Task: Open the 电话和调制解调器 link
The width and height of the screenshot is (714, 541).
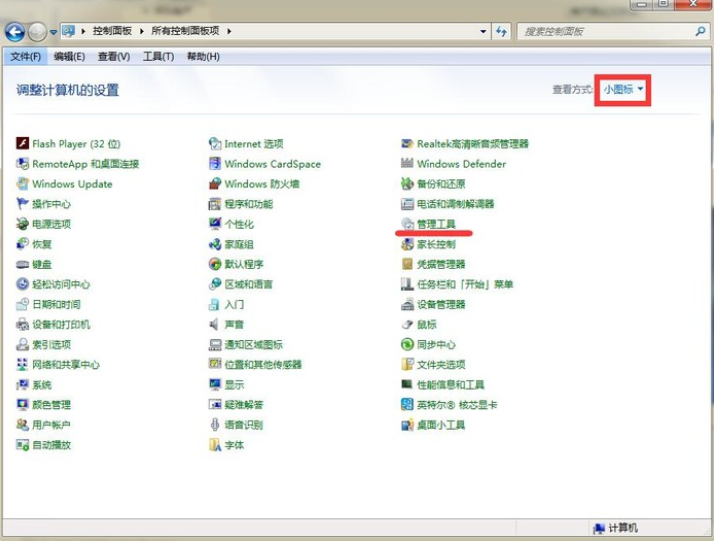Action: click(455, 204)
